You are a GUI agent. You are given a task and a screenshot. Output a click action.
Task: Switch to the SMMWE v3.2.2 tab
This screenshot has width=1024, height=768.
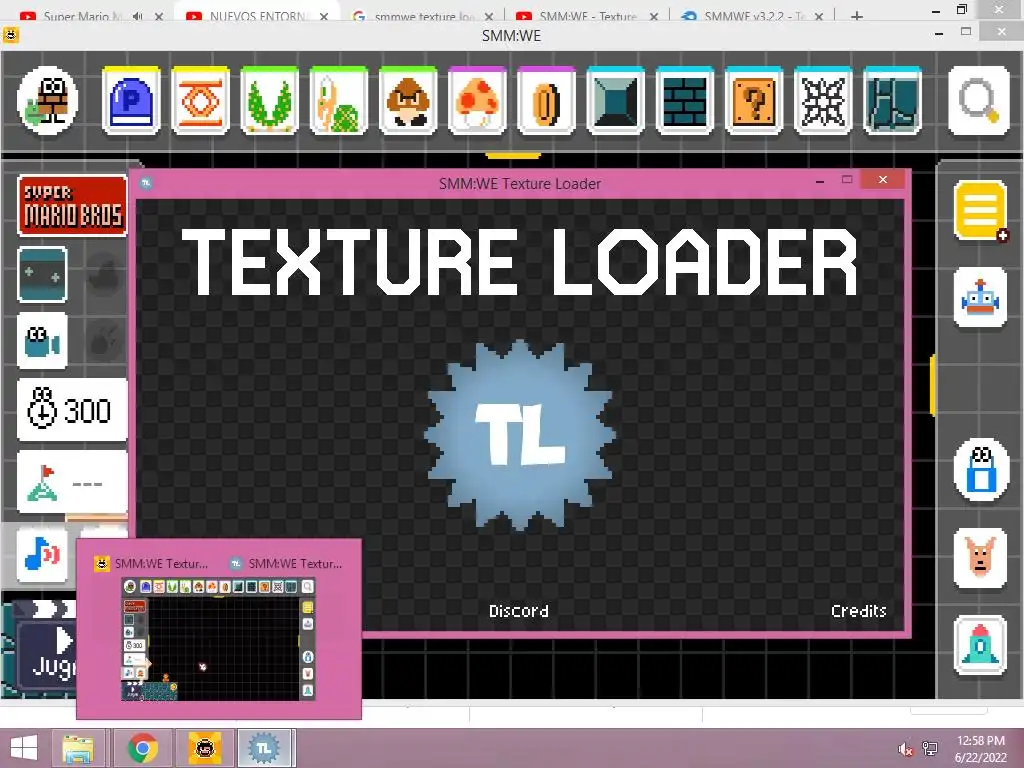754,15
